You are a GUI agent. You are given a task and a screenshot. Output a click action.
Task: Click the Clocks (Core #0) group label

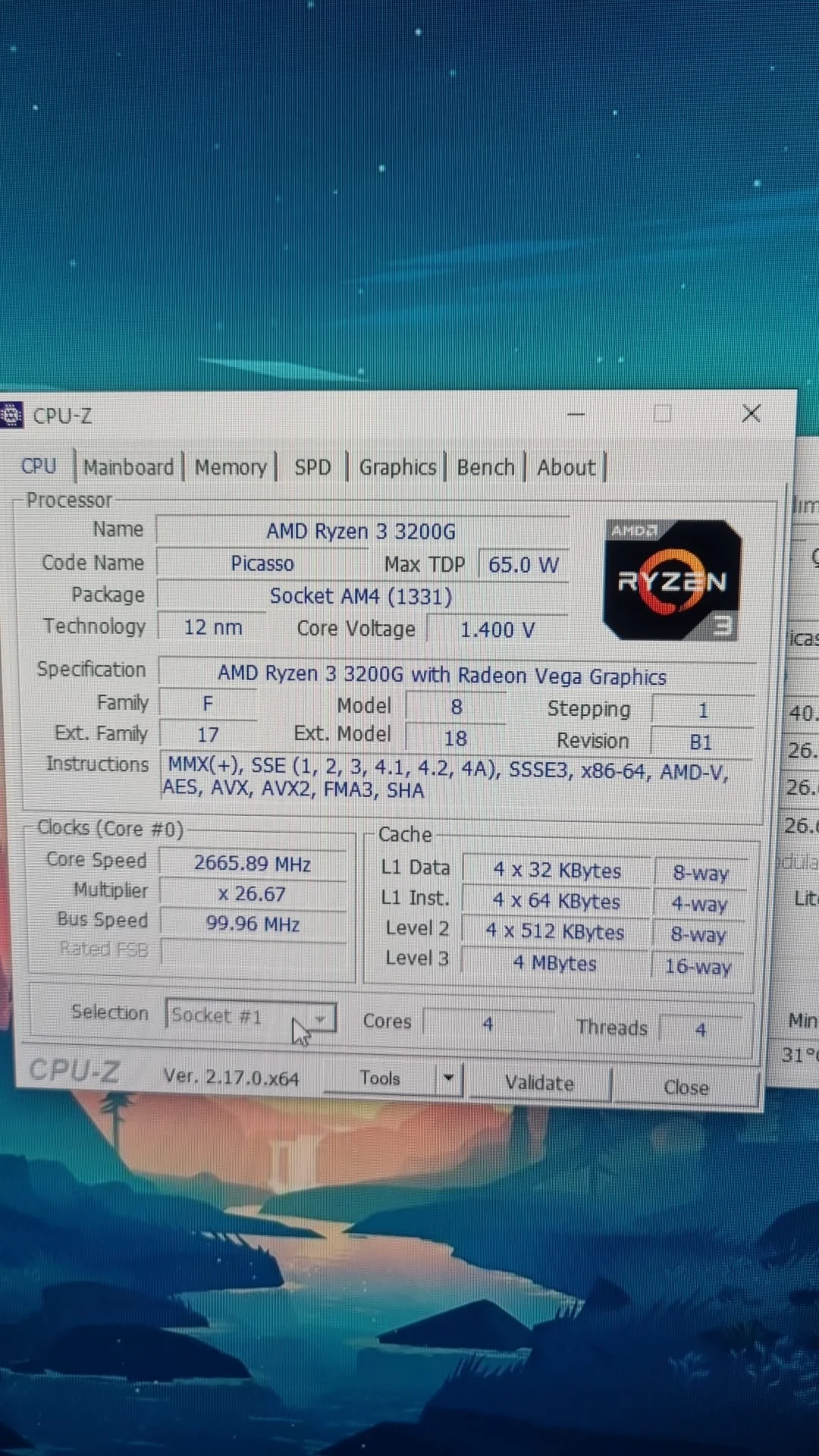(x=111, y=828)
